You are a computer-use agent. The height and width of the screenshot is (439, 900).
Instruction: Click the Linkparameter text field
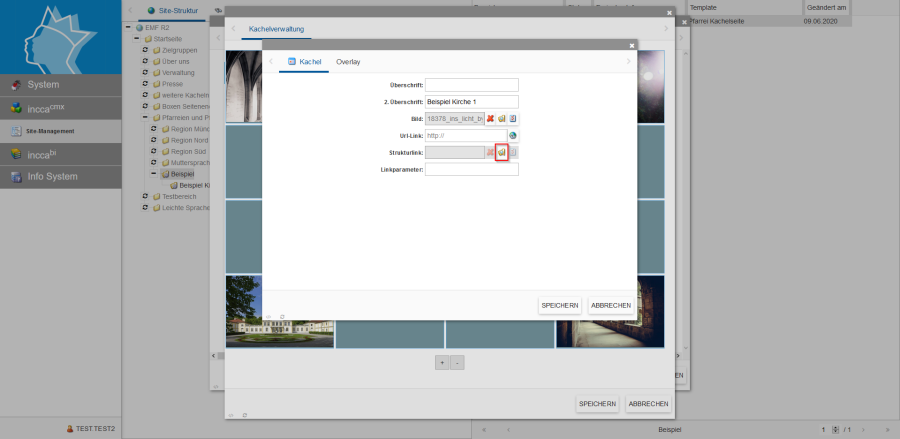471,169
